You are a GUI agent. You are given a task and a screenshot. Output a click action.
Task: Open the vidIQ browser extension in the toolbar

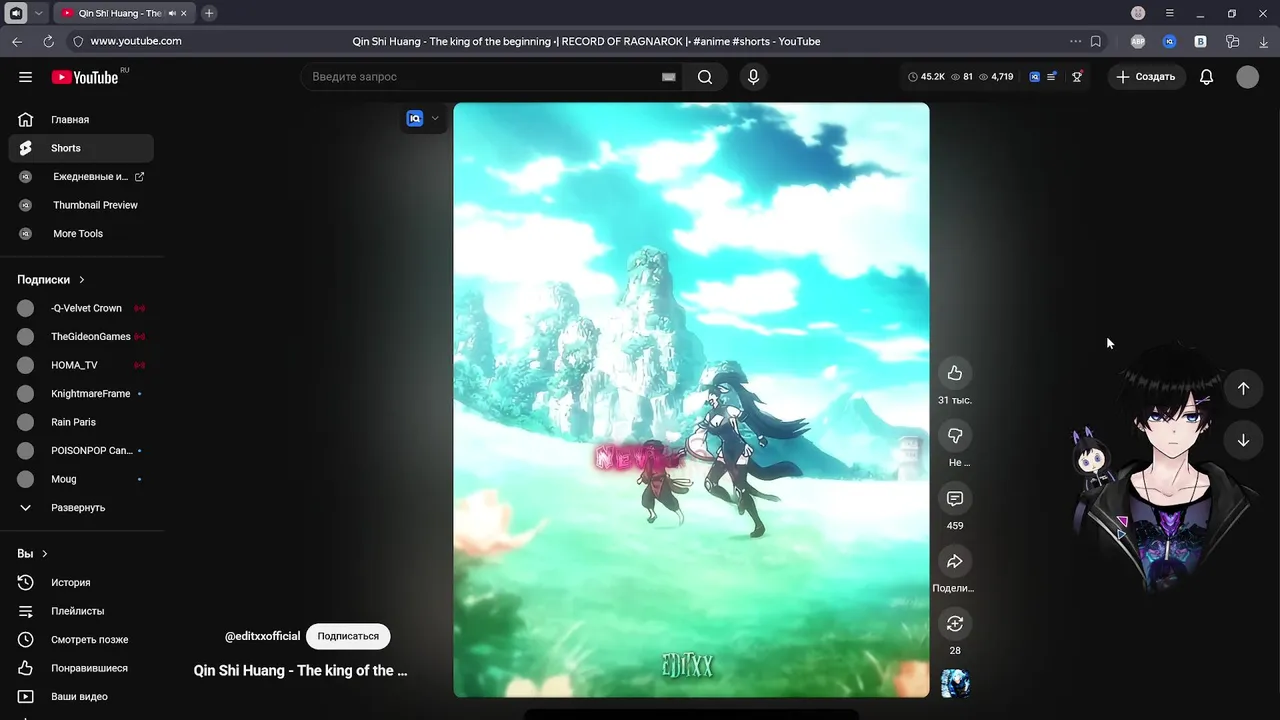[x=1169, y=41]
